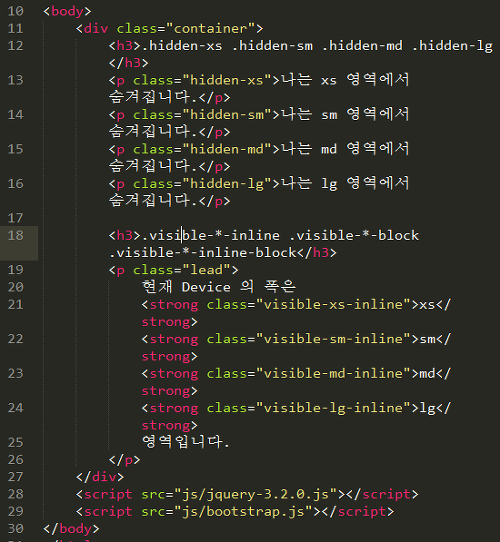The height and width of the screenshot is (542, 500).
Task: Click the 영역입니다. text on line 25
Action: coord(186,442)
